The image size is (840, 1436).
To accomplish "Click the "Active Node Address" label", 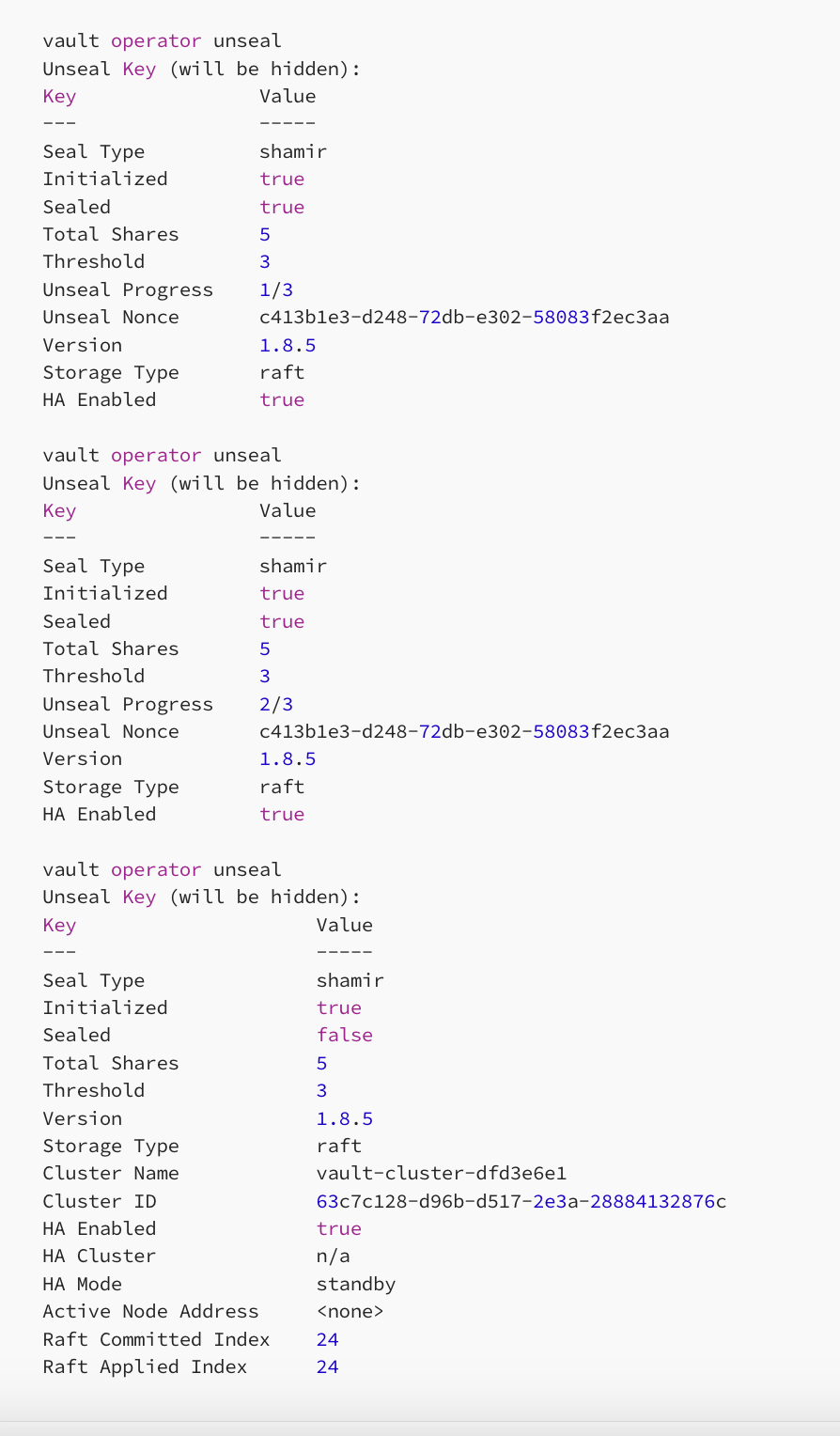I will click(x=150, y=1311).
